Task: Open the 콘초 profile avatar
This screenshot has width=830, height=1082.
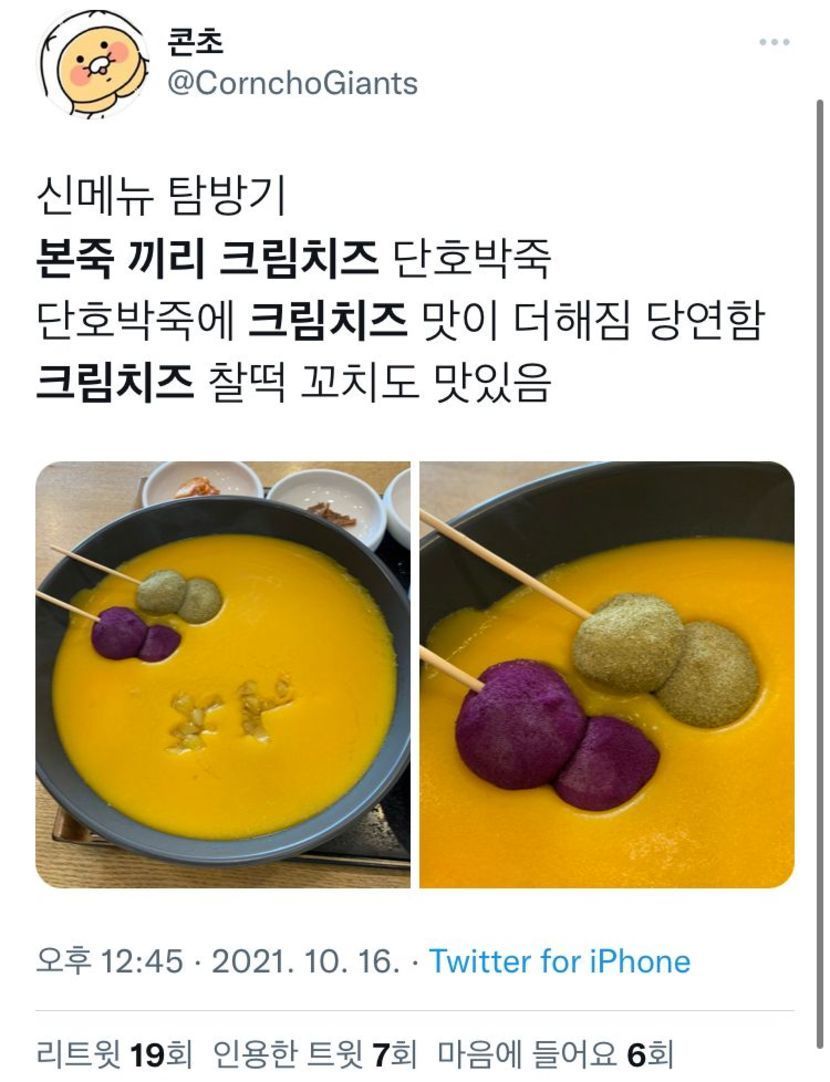Action: [x=93, y=63]
